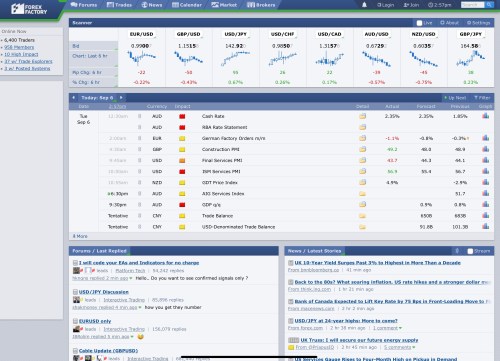This screenshot has height=361, width=500.
Task: Click the yellow impact marker for Construction PMI
Action: (182, 149)
